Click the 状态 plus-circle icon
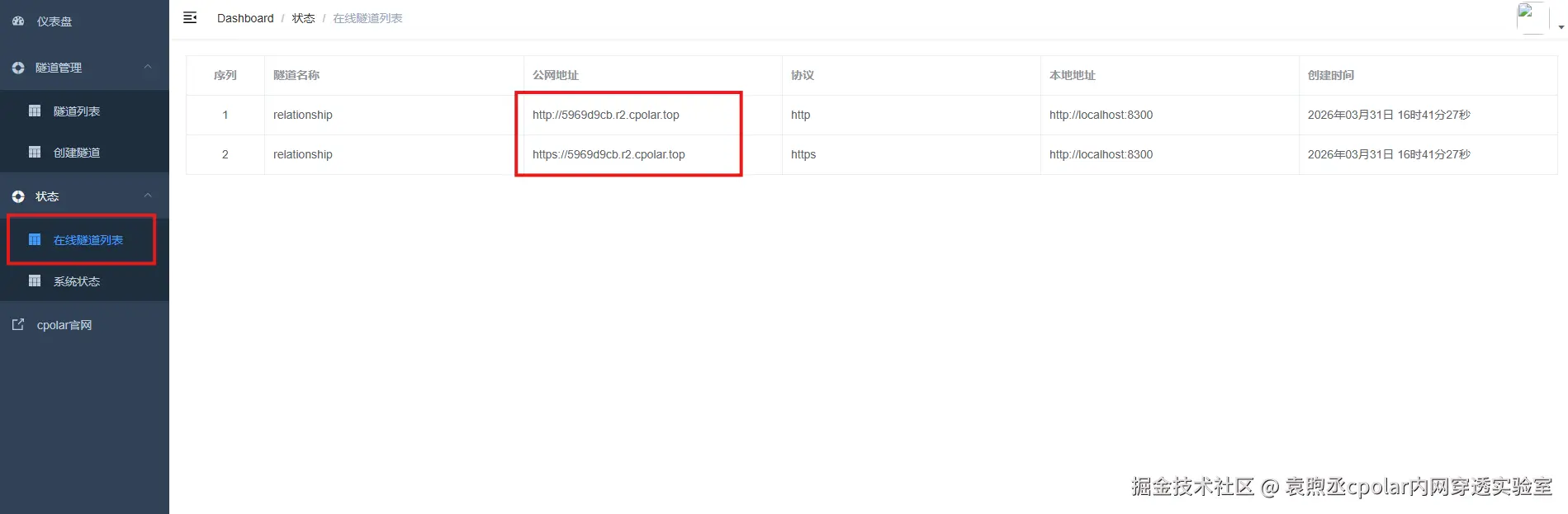The width and height of the screenshot is (1568, 514). tap(18, 196)
